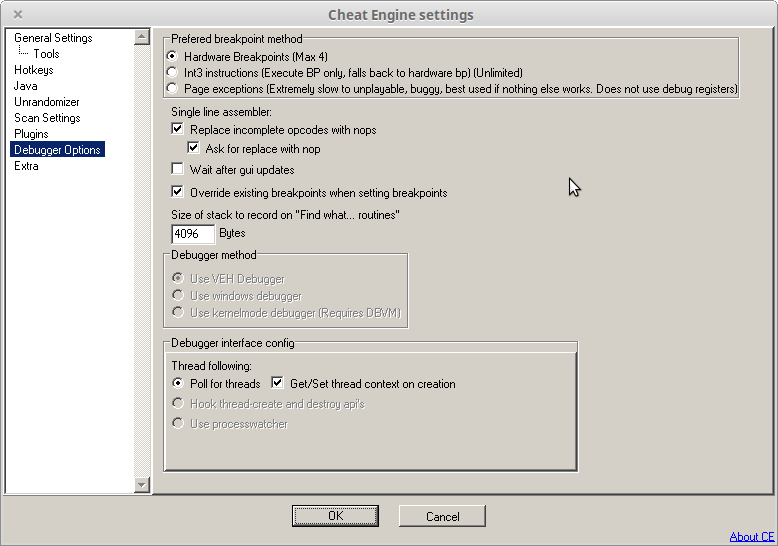Select General Settings in the tree

pyautogui.click(x=53, y=38)
